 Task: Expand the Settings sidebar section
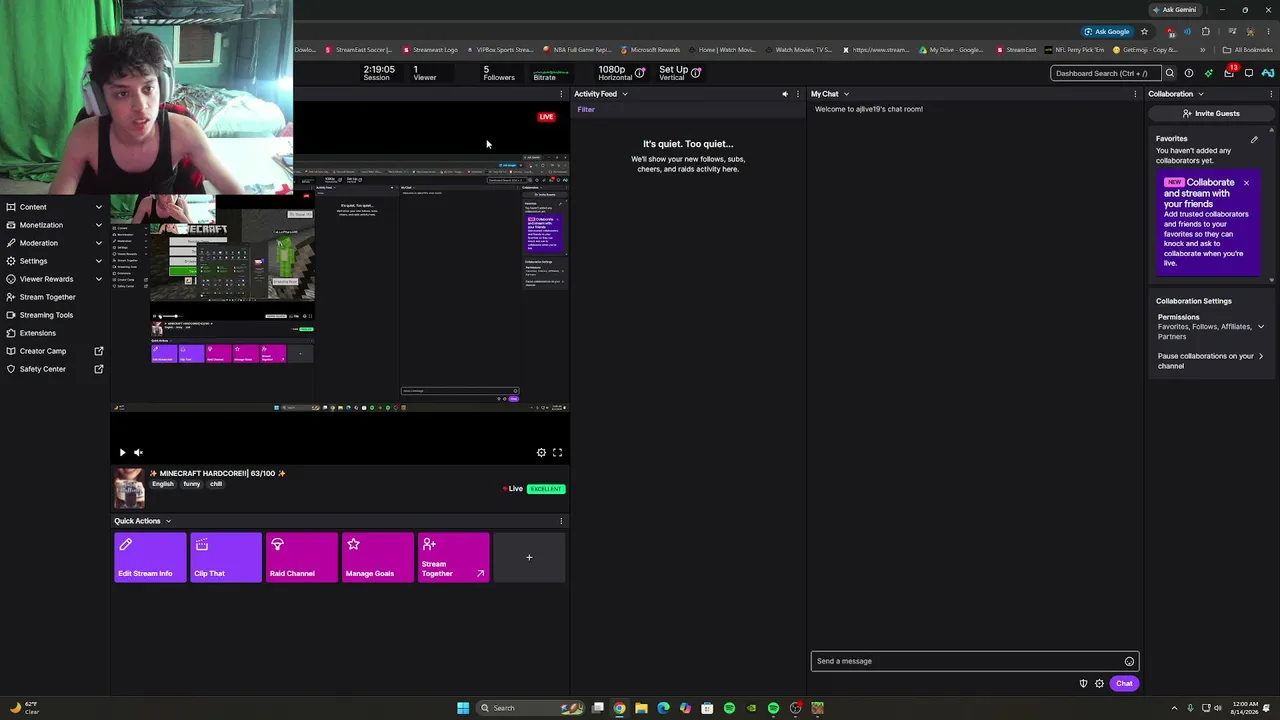[55, 261]
